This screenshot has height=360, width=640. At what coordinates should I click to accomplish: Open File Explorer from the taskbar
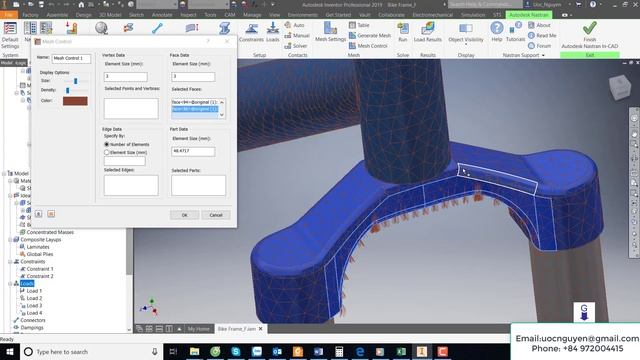195,351
